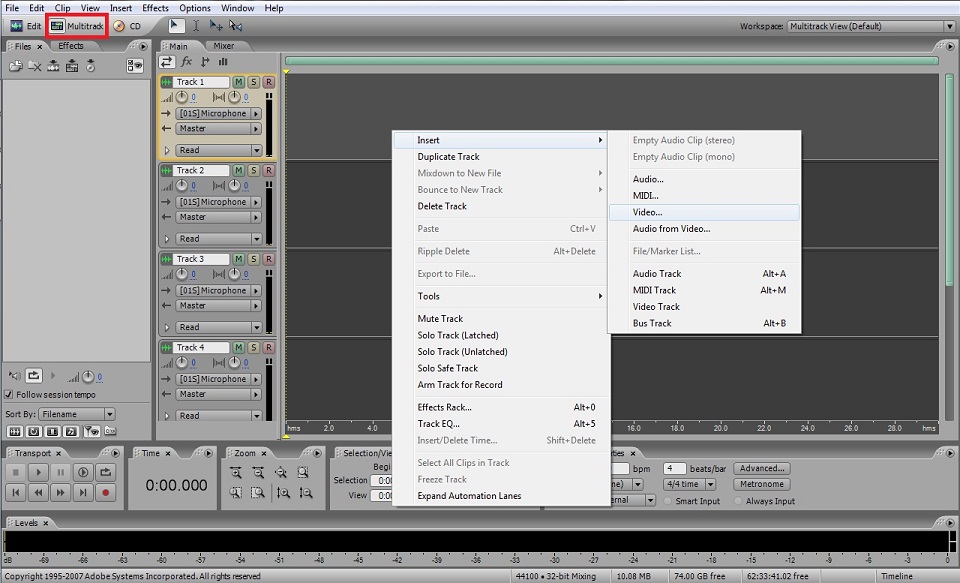Select the Time Selection tool
The height and width of the screenshot is (583, 960).
click(196, 25)
